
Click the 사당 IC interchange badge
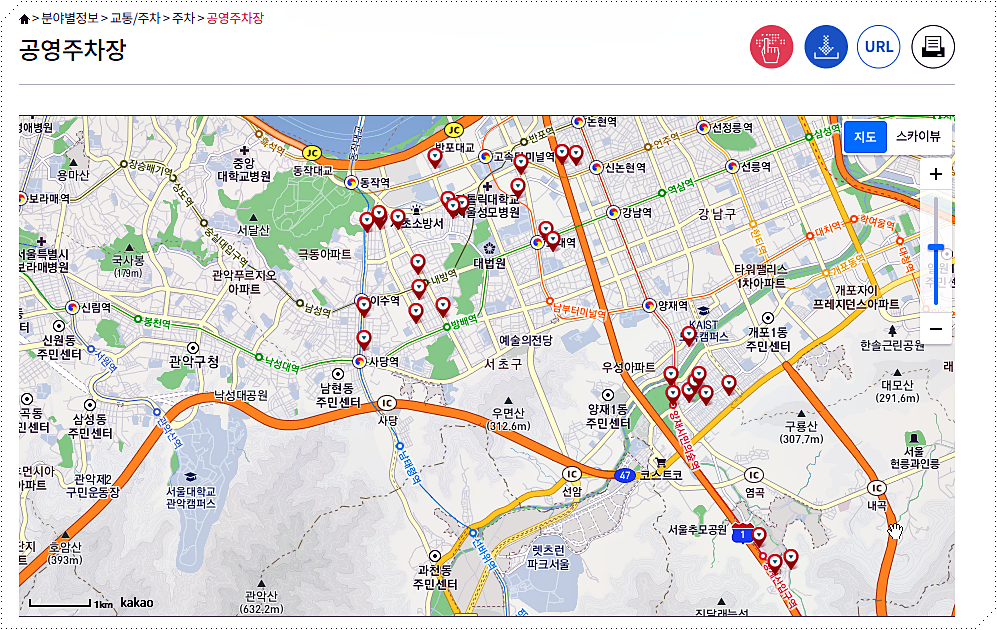[387, 403]
